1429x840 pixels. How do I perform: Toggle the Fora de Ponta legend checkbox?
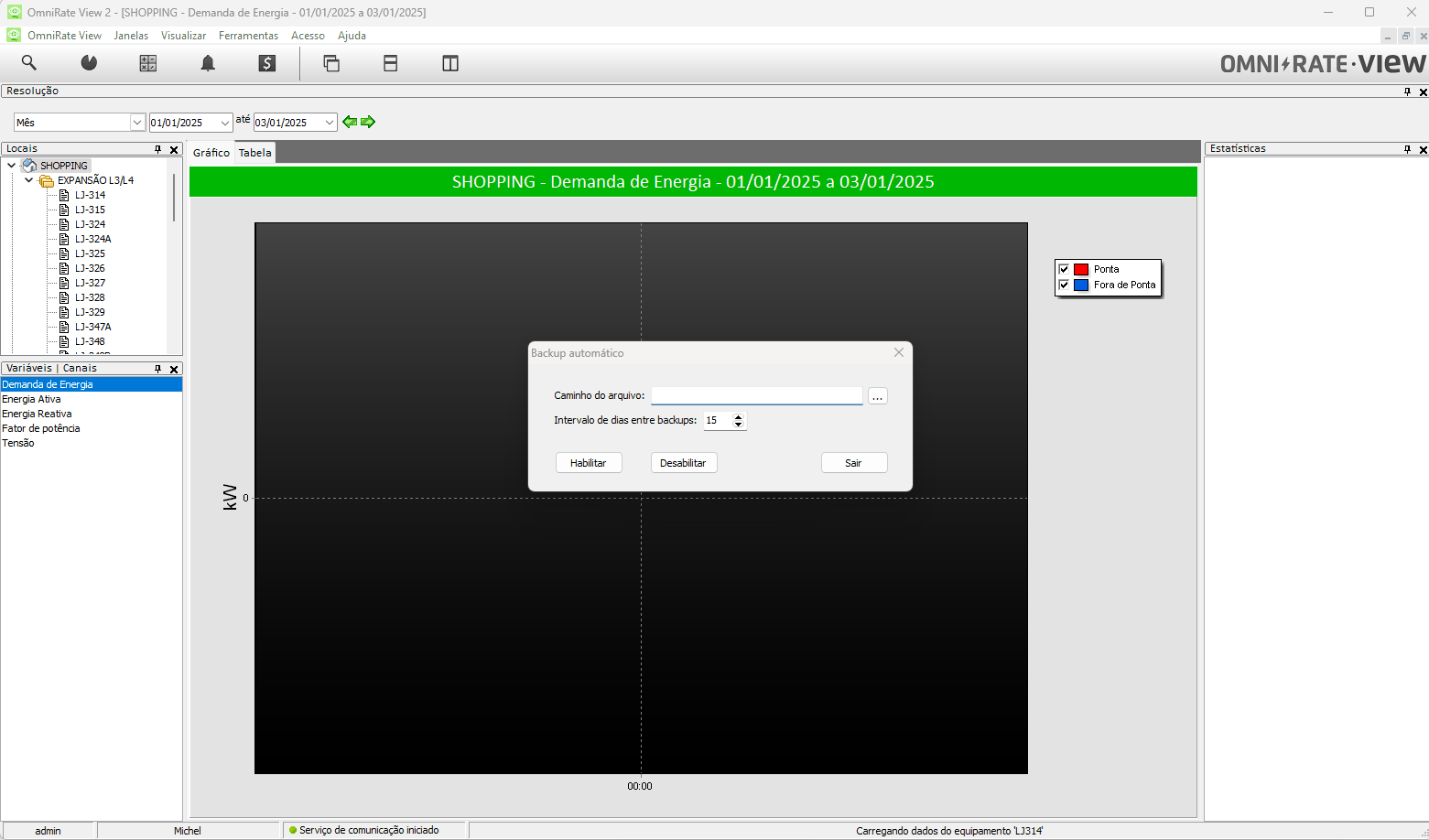pyautogui.click(x=1064, y=285)
